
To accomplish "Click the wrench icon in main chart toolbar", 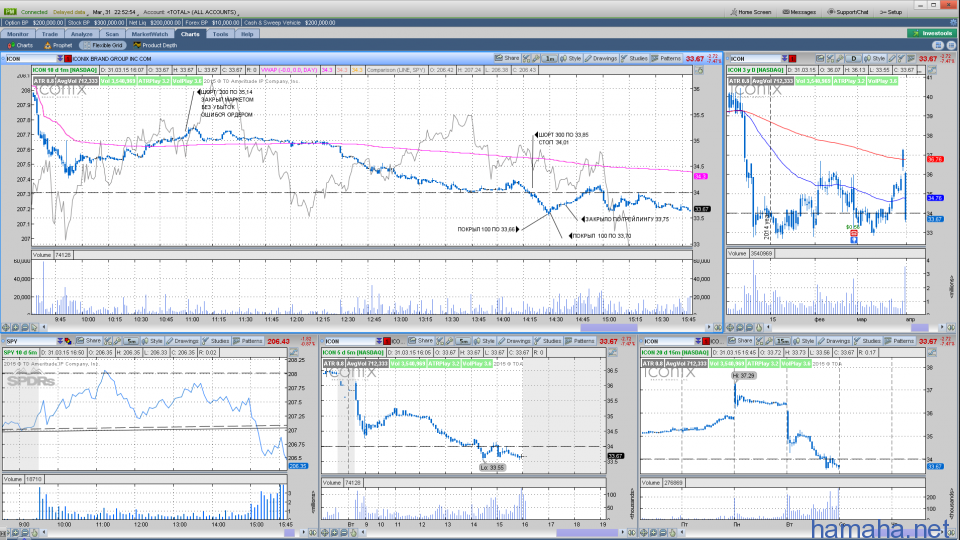I will tap(536, 58).
